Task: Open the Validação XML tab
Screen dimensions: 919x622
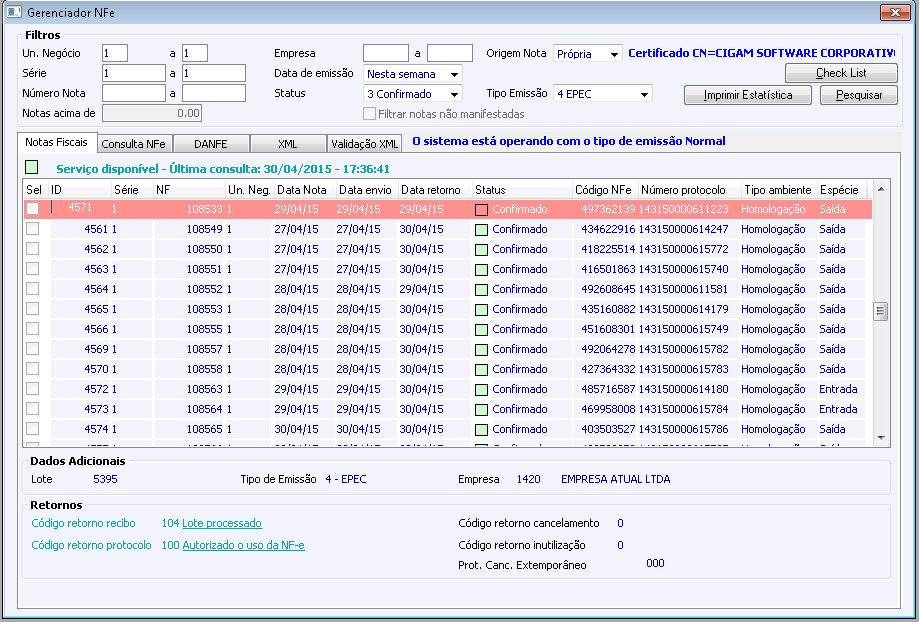Action: (365, 144)
